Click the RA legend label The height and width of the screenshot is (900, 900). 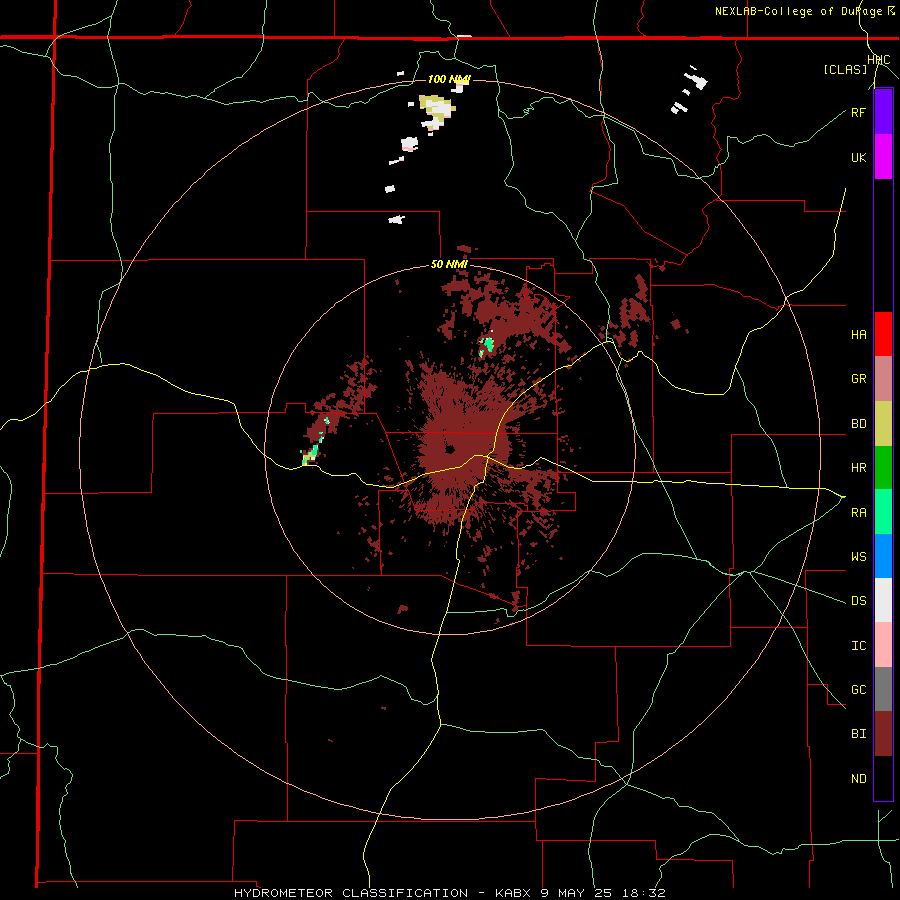point(859,513)
